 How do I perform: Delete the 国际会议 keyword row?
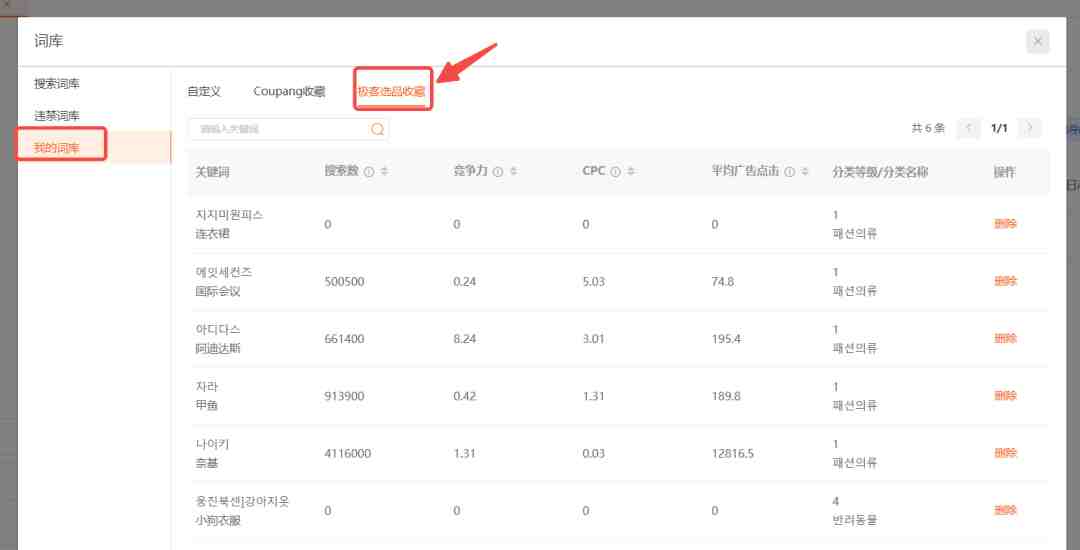[1005, 281]
